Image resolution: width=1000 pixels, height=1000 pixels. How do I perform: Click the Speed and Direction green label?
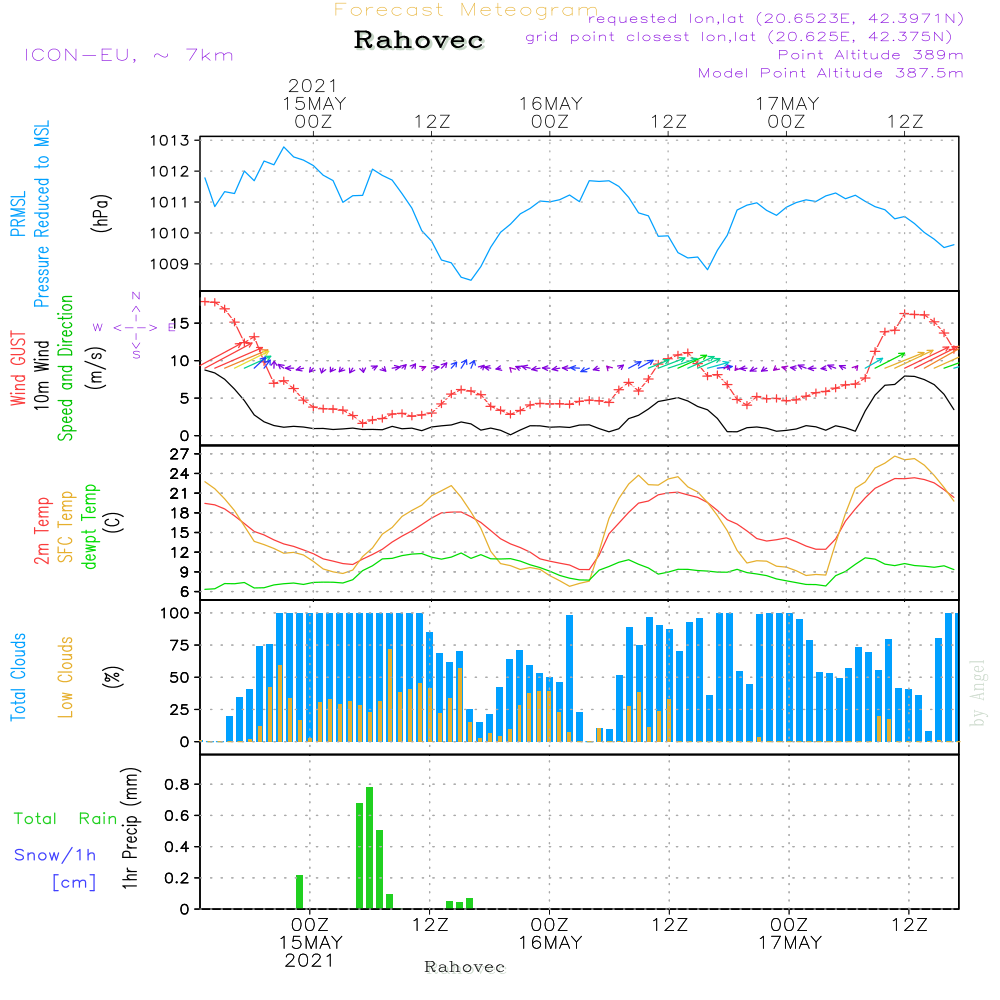pyautogui.click(x=66, y=368)
